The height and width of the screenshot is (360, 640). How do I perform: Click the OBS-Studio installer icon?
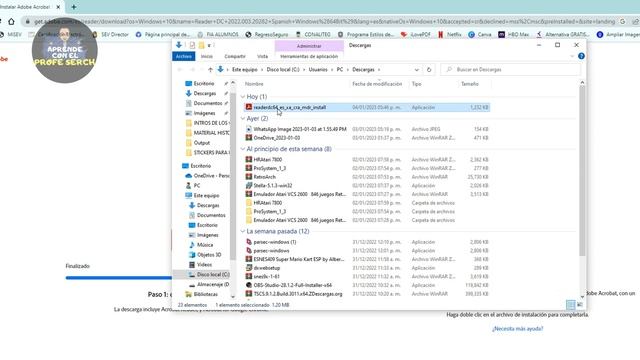(x=249, y=285)
